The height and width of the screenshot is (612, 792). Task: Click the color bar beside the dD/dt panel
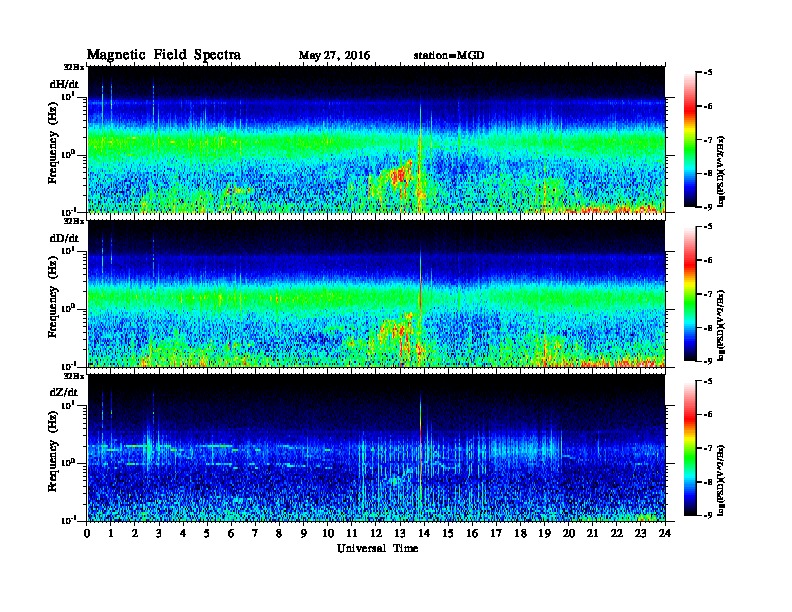tap(690, 293)
